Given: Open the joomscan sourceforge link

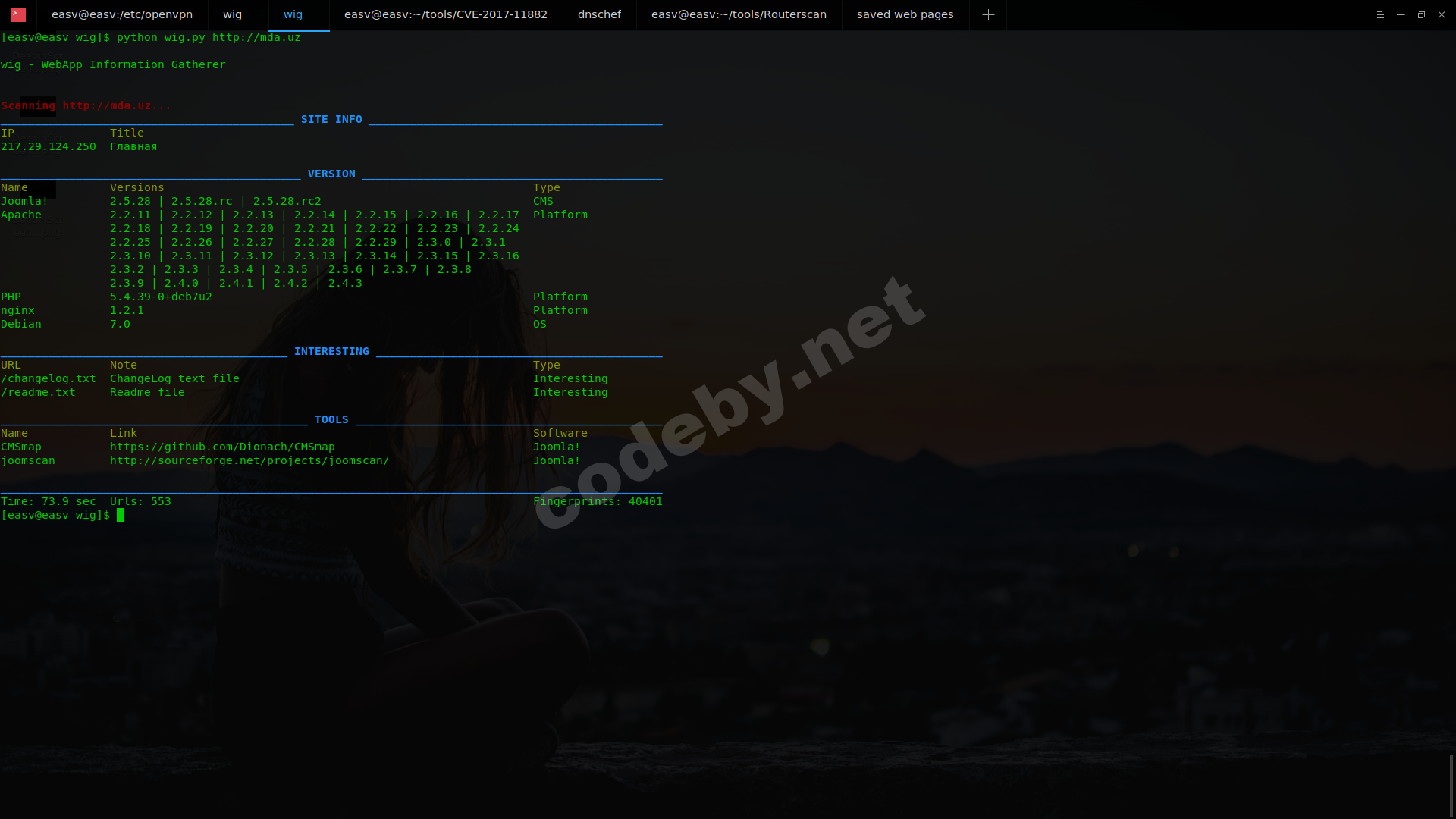Looking at the screenshot, I should click(x=250, y=460).
